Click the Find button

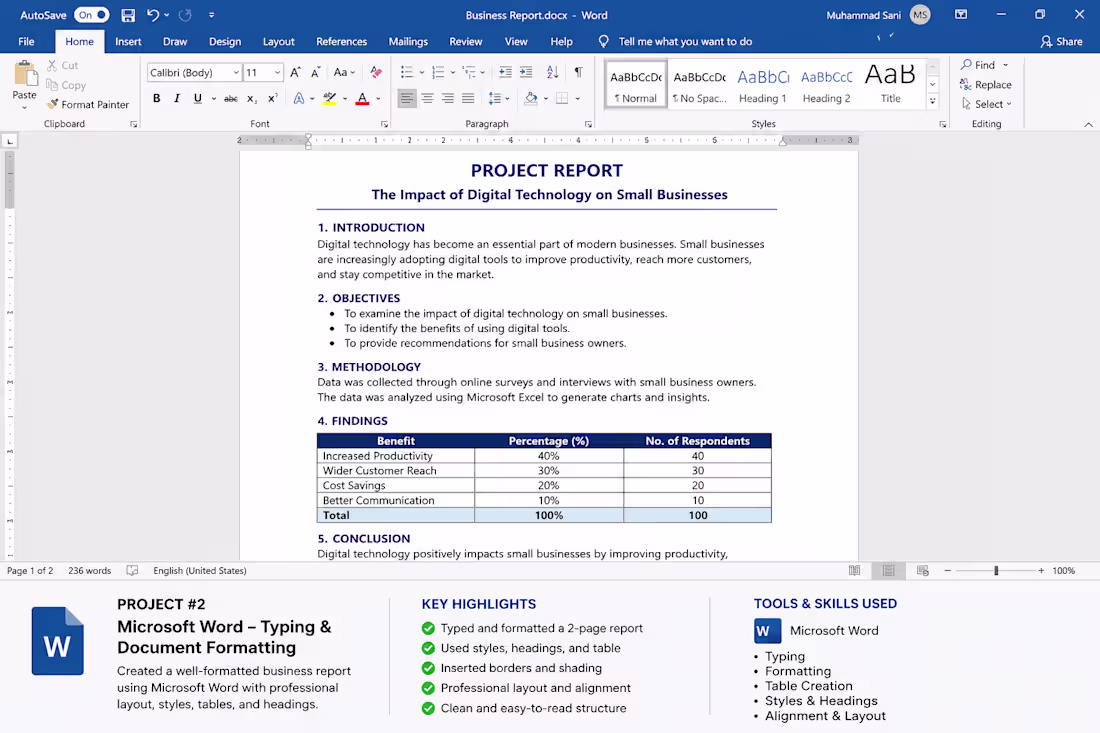pyautogui.click(x=978, y=65)
